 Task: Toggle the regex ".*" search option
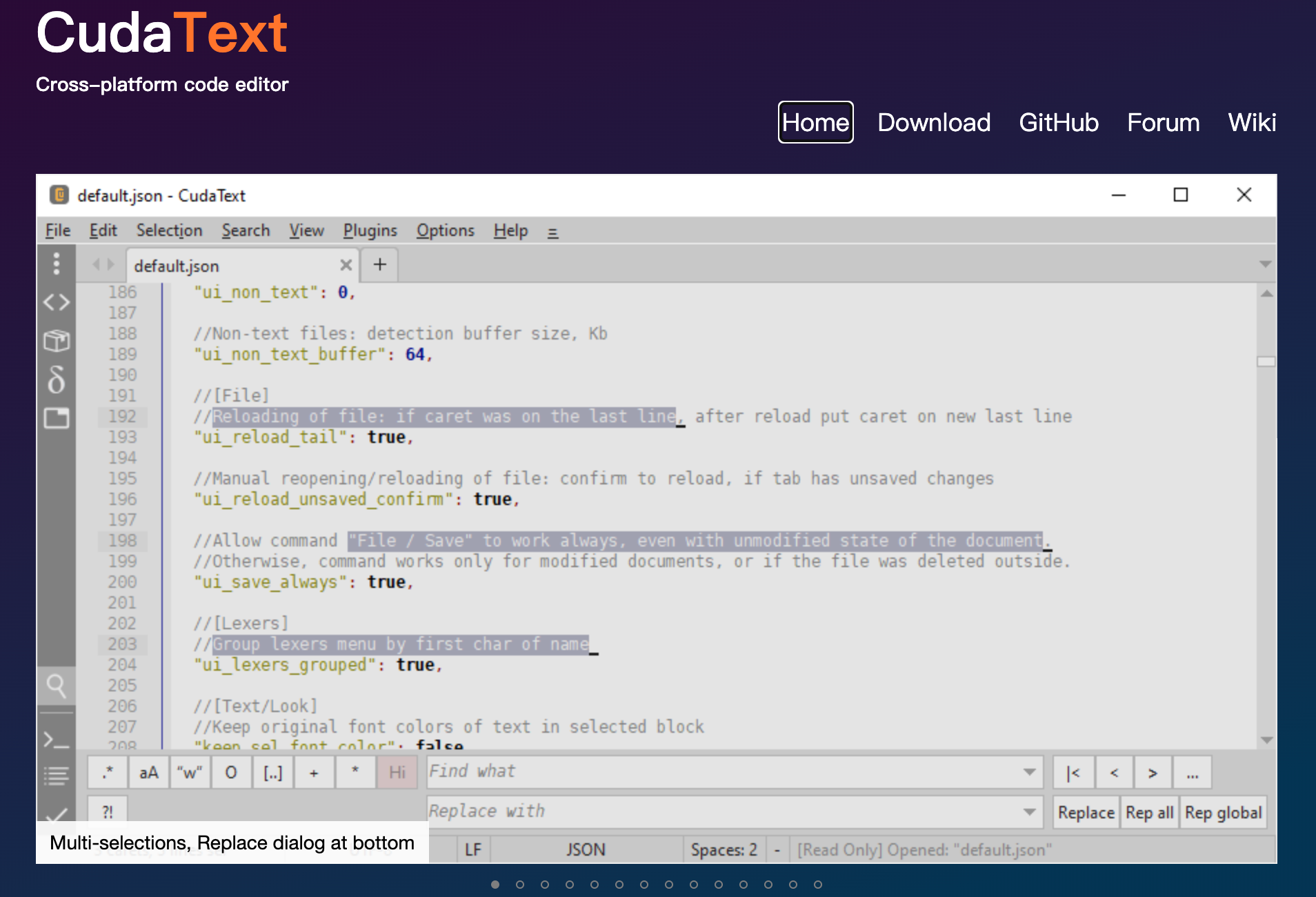point(108,772)
